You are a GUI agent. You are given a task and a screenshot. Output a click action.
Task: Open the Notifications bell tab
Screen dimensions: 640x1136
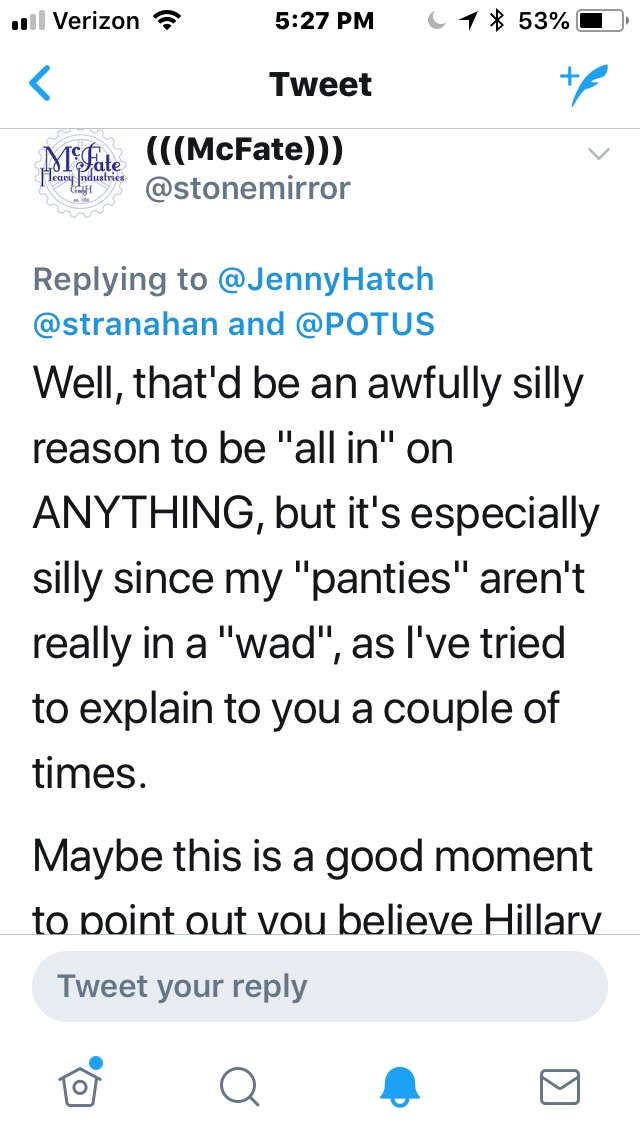tap(402, 1085)
